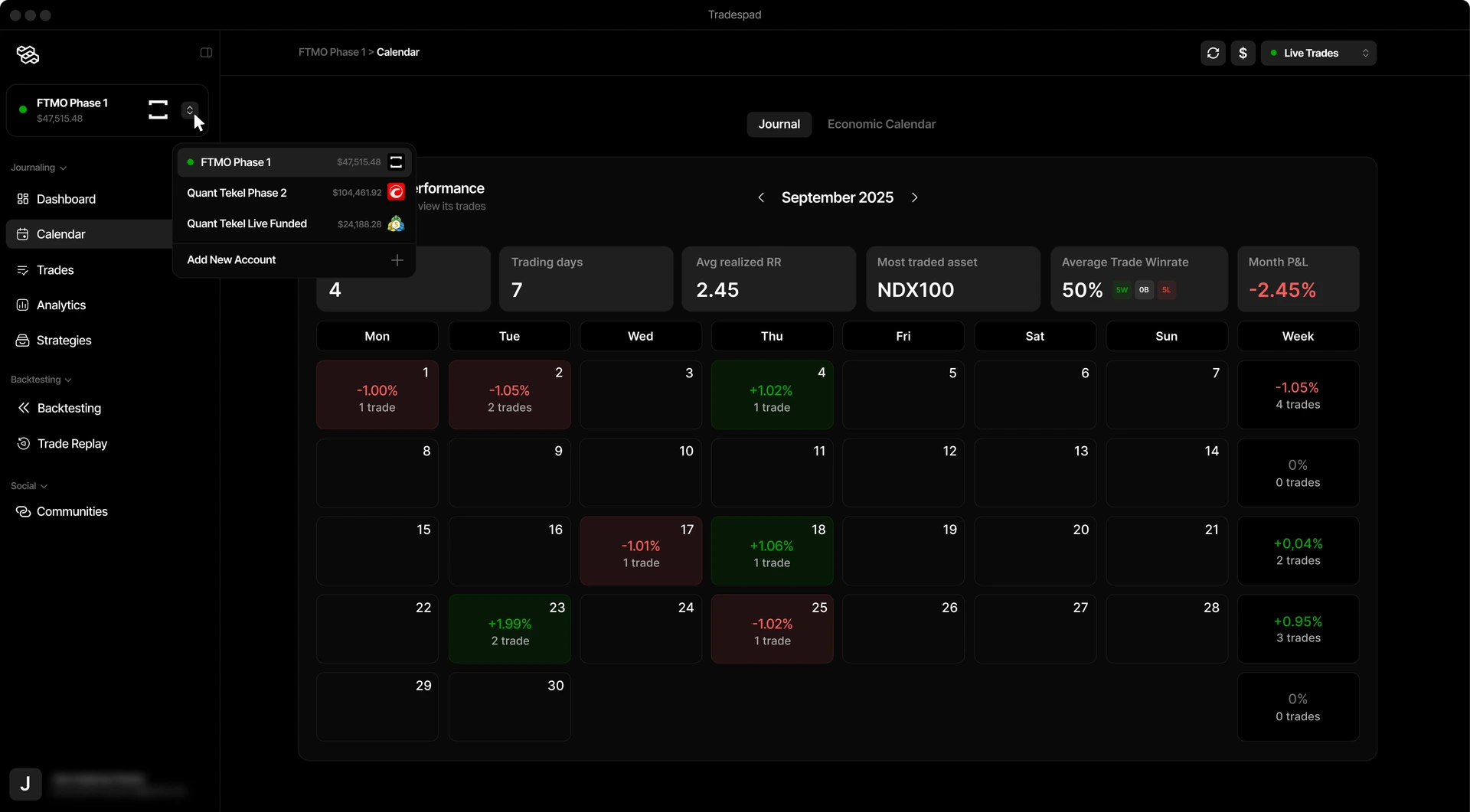Click the plus icon next to Add New Account

click(397, 260)
